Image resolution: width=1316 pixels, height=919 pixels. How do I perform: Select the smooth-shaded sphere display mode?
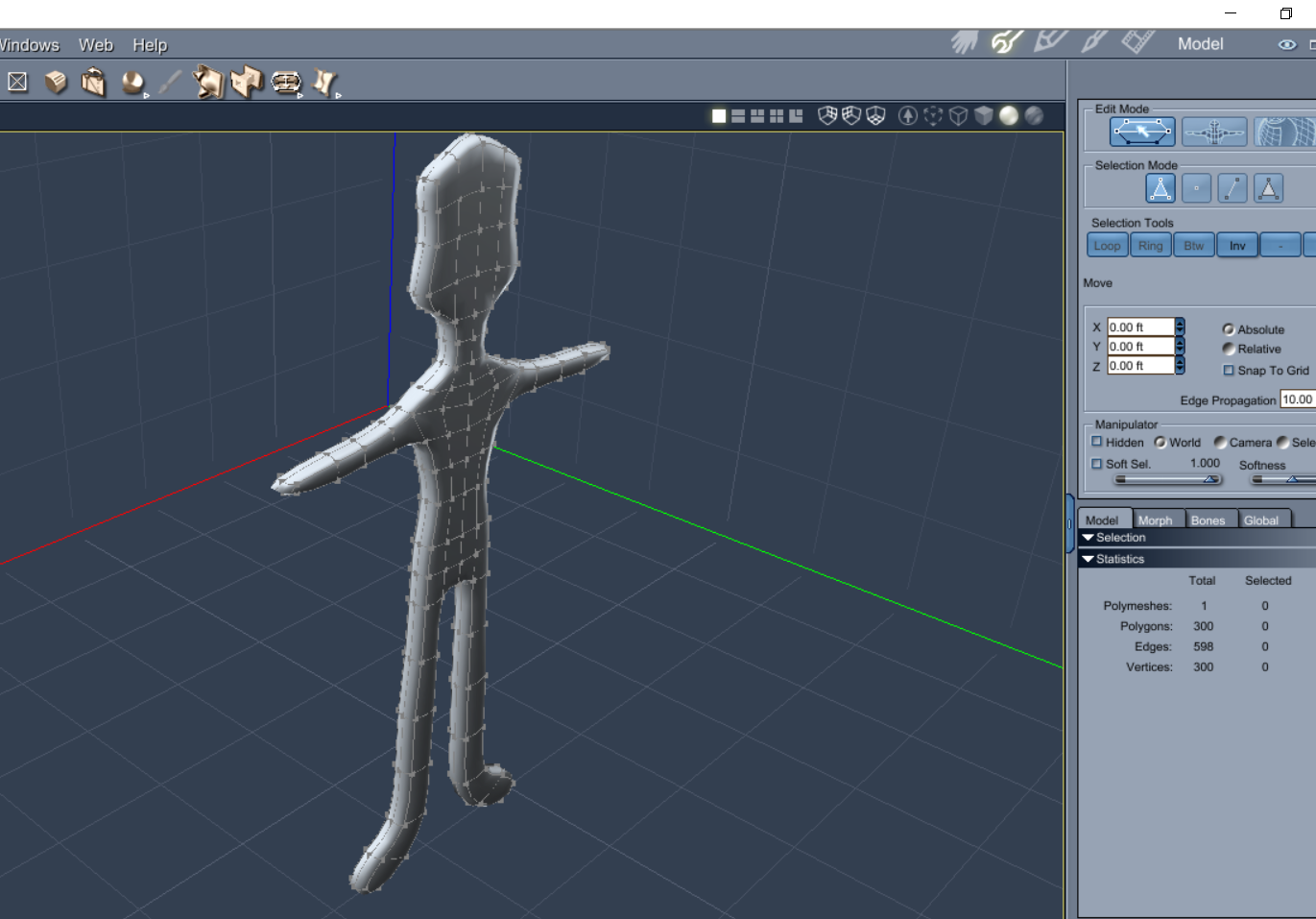pos(1009,115)
